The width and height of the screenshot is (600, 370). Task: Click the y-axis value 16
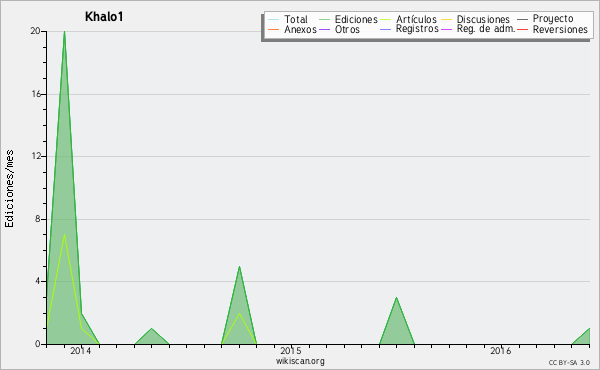coord(36,94)
